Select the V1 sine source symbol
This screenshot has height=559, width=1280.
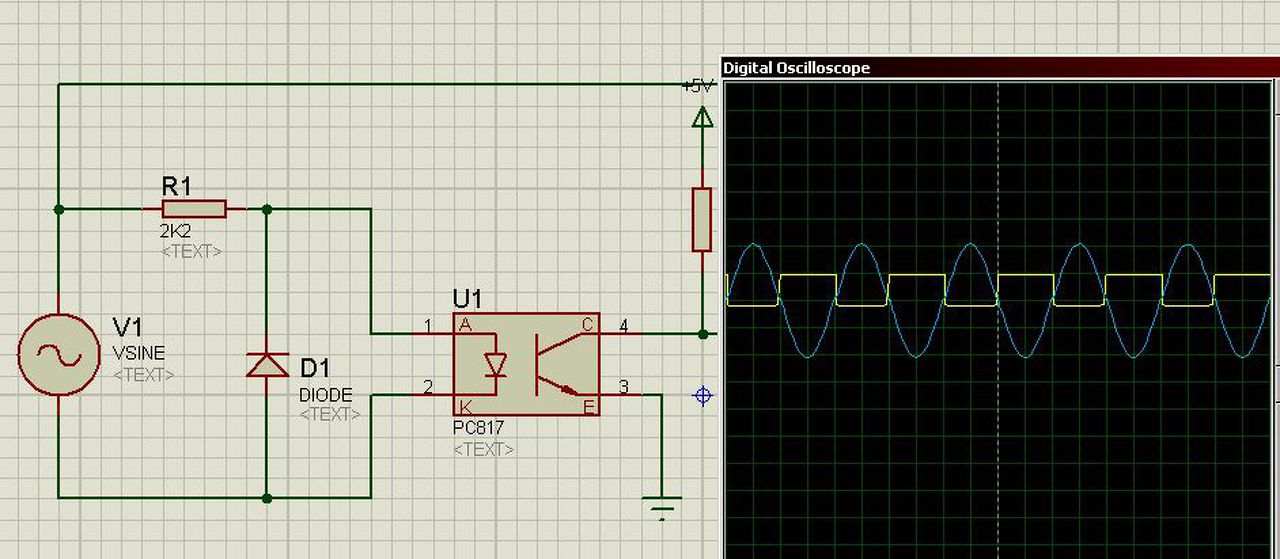59,354
